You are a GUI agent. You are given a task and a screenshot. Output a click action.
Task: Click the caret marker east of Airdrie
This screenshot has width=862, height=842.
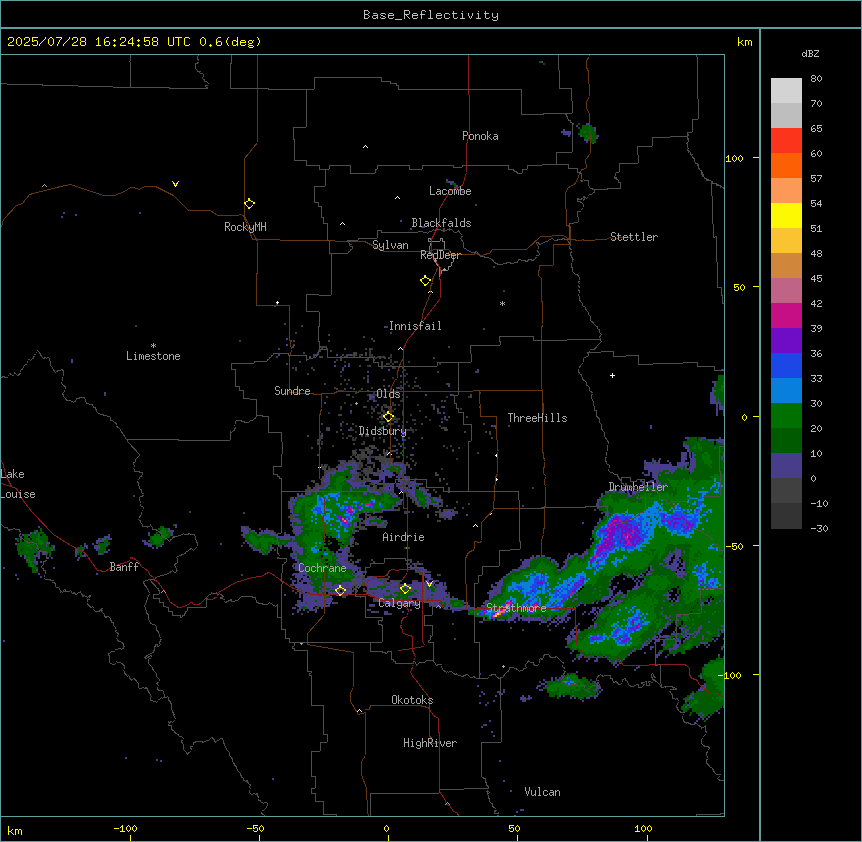(x=476, y=526)
